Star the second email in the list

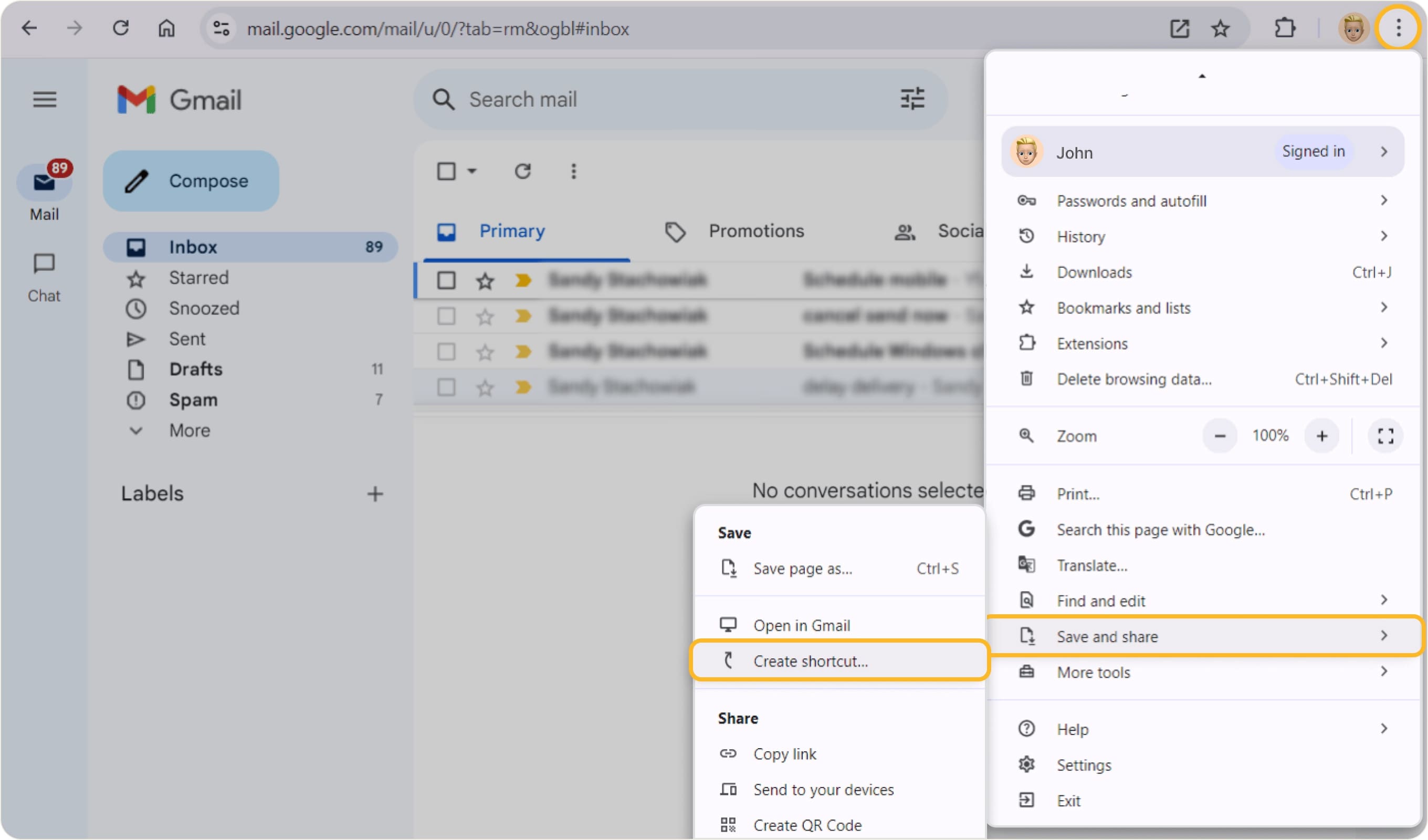(x=485, y=316)
